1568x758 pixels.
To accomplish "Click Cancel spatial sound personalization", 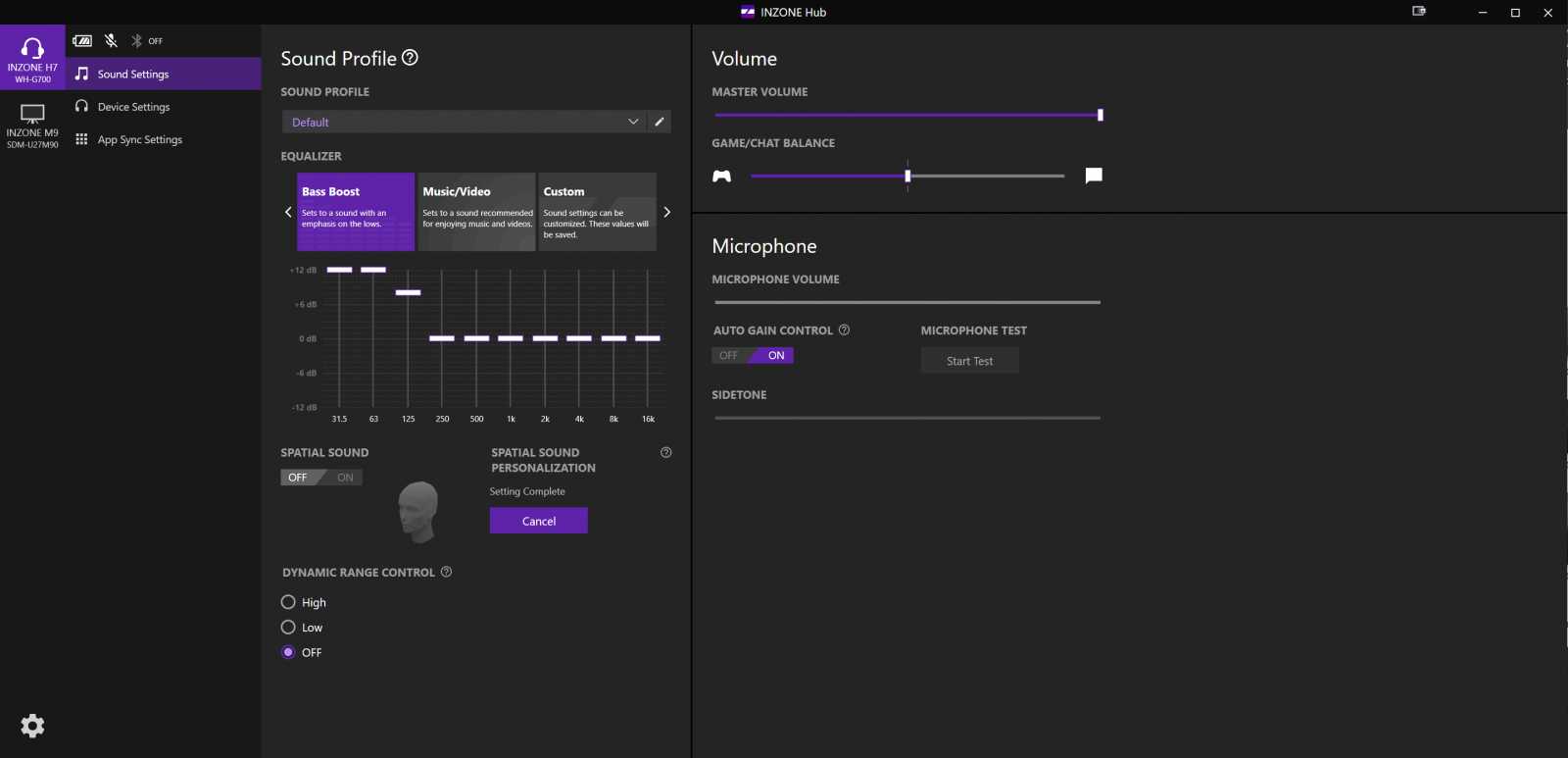I will click(539, 521).
